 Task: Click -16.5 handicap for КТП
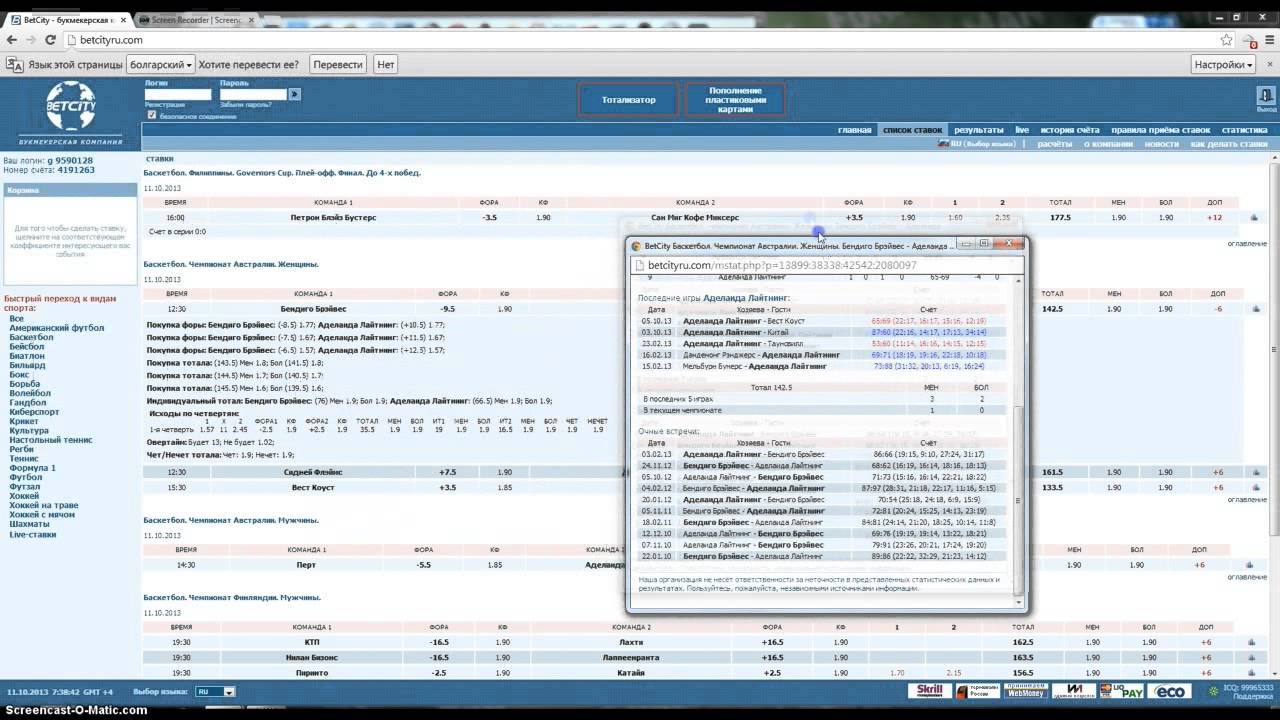(x=438, y=642)
